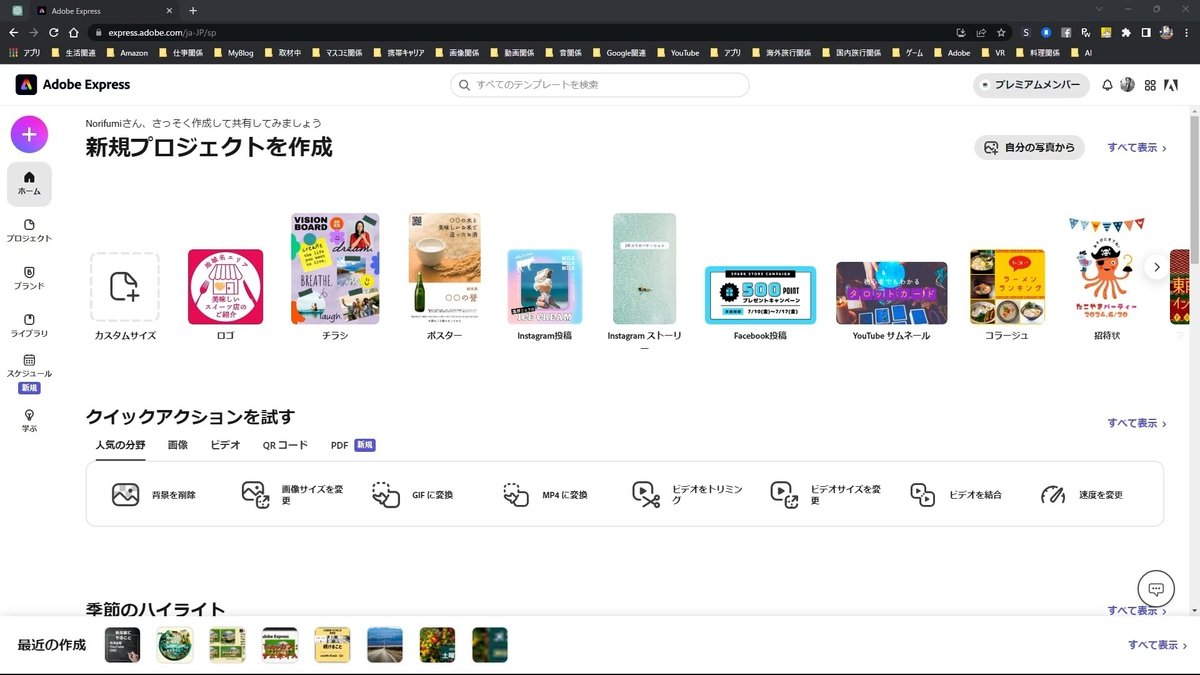Screen dimensions: 1200x675
Task: Switch to the QR コード tab
Action: pos(285,445)
